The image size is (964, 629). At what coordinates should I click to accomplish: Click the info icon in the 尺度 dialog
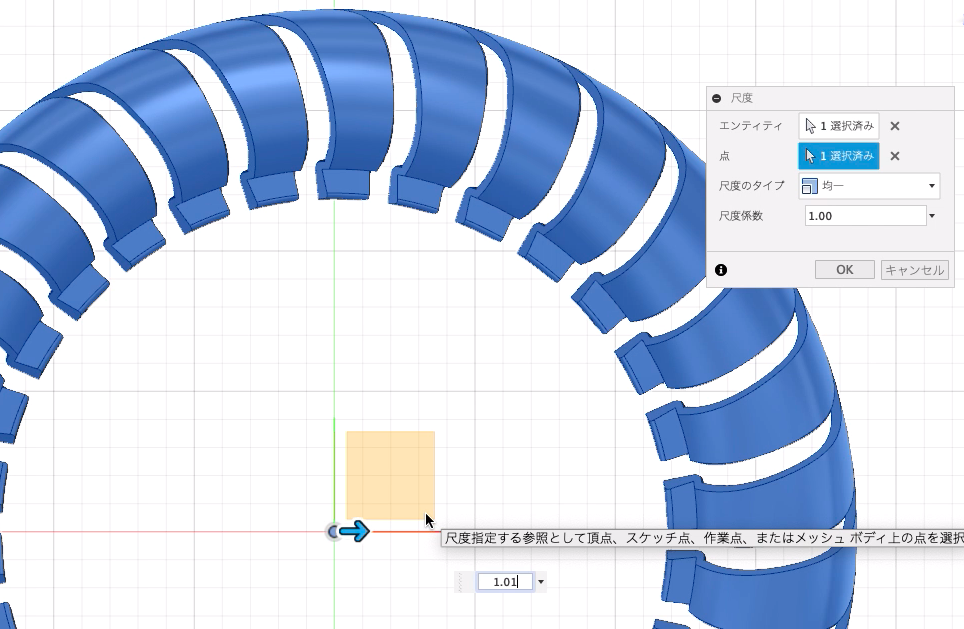coord(721,270)
